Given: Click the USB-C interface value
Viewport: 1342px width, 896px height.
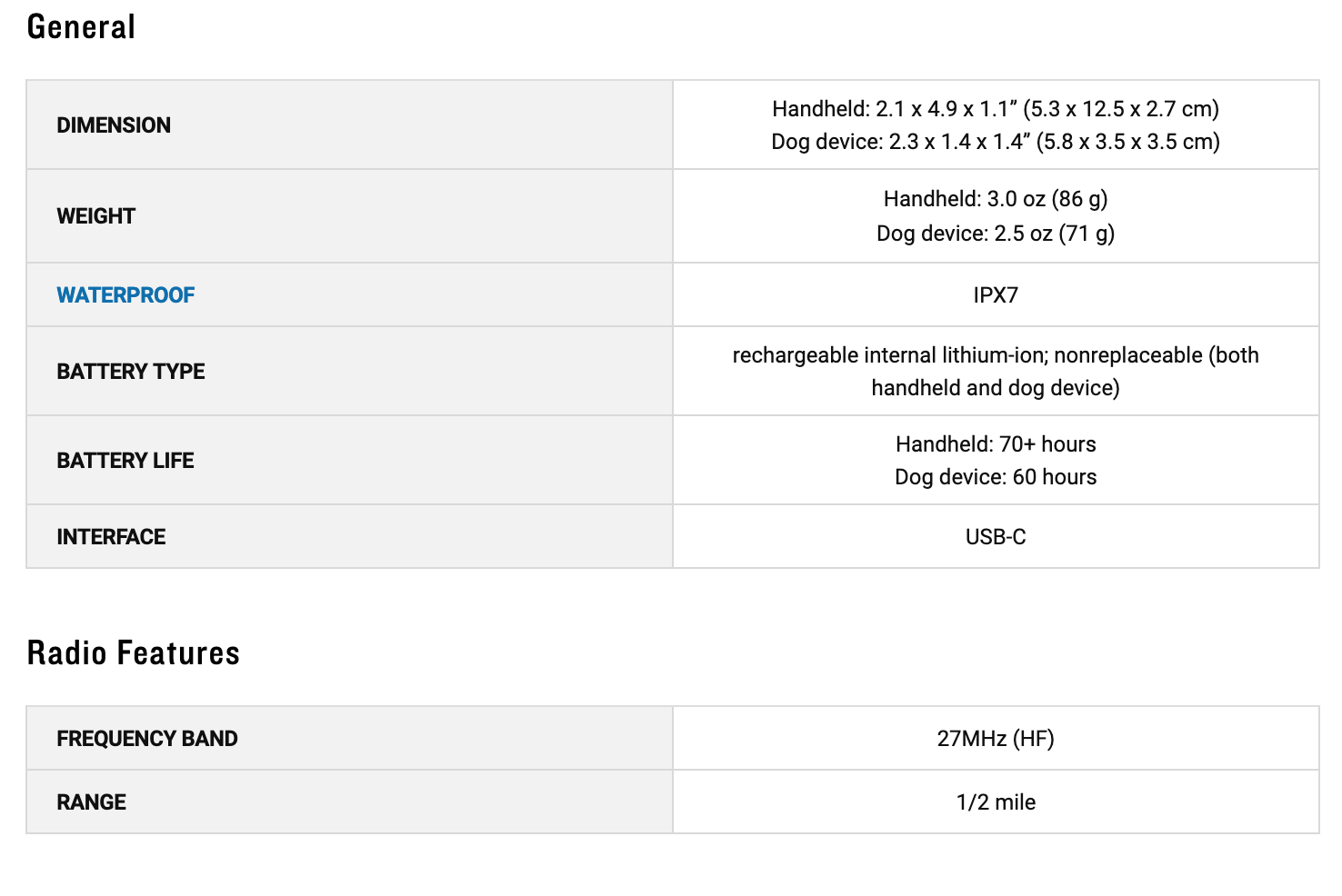Looking at the screenshot, I should [995, 537].
